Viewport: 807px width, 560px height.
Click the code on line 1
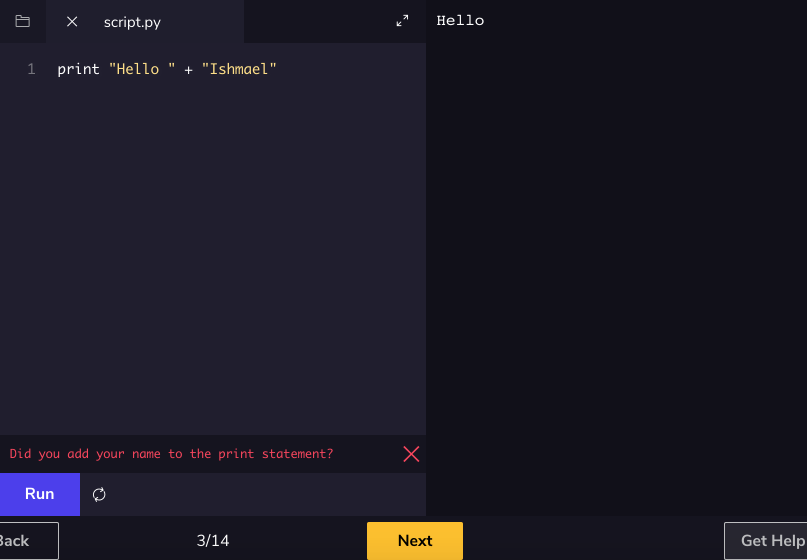click(167, 69)
